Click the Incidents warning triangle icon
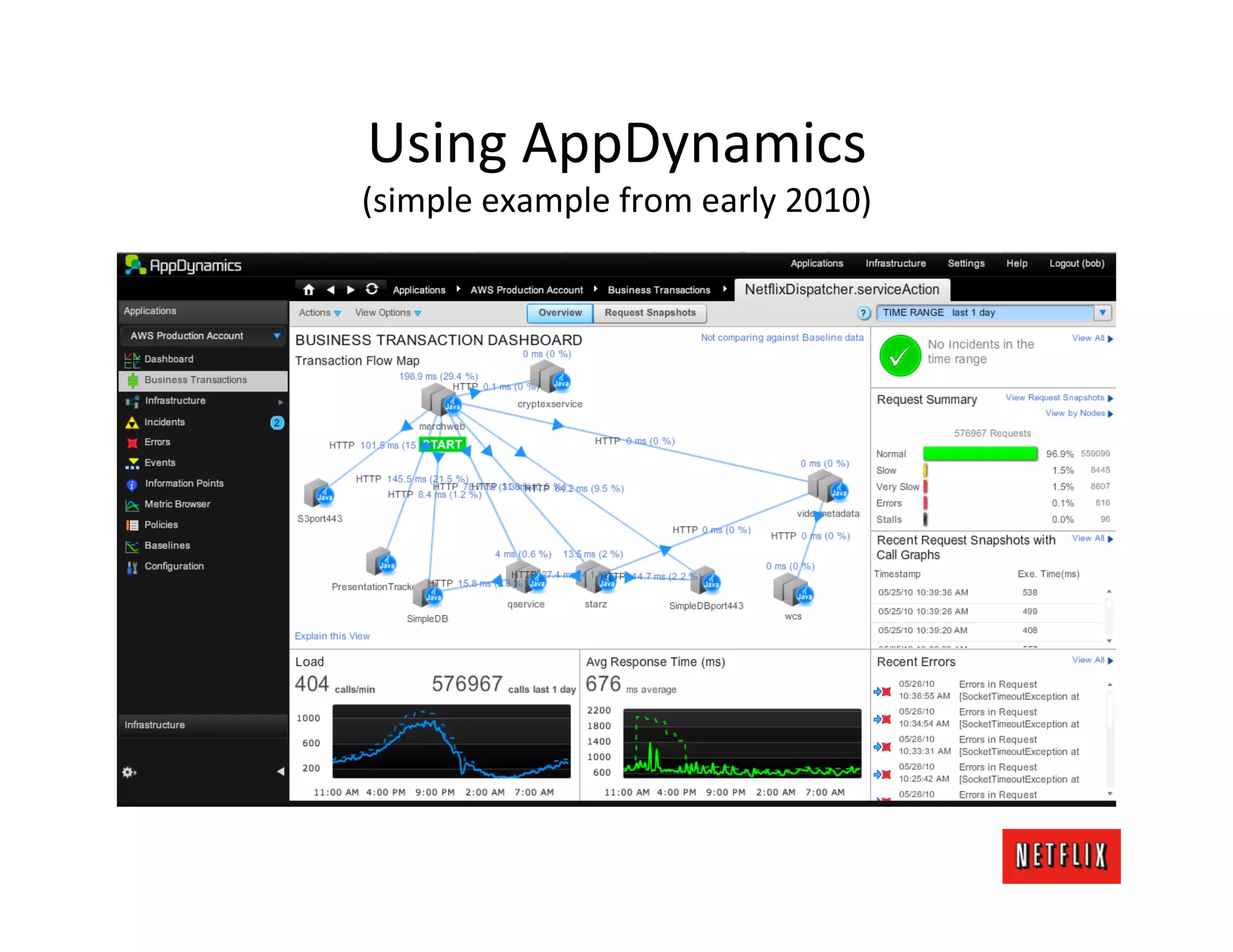The height and width of the screenshot is (952, 1233). [x=132, y=422]
